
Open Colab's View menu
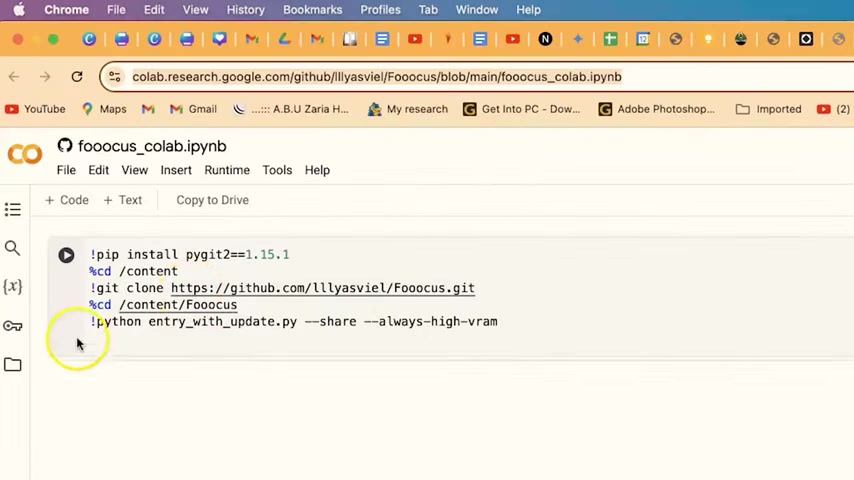(135, 170)
